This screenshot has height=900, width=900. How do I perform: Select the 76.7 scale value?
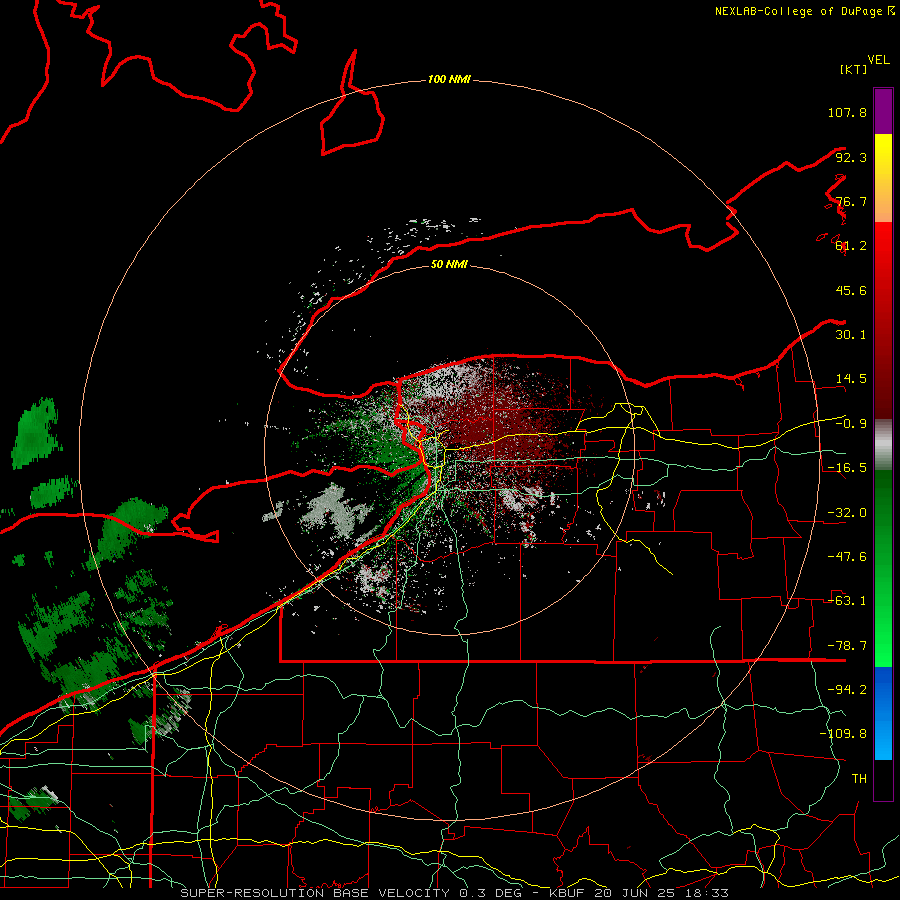click(x=851, y=201)
